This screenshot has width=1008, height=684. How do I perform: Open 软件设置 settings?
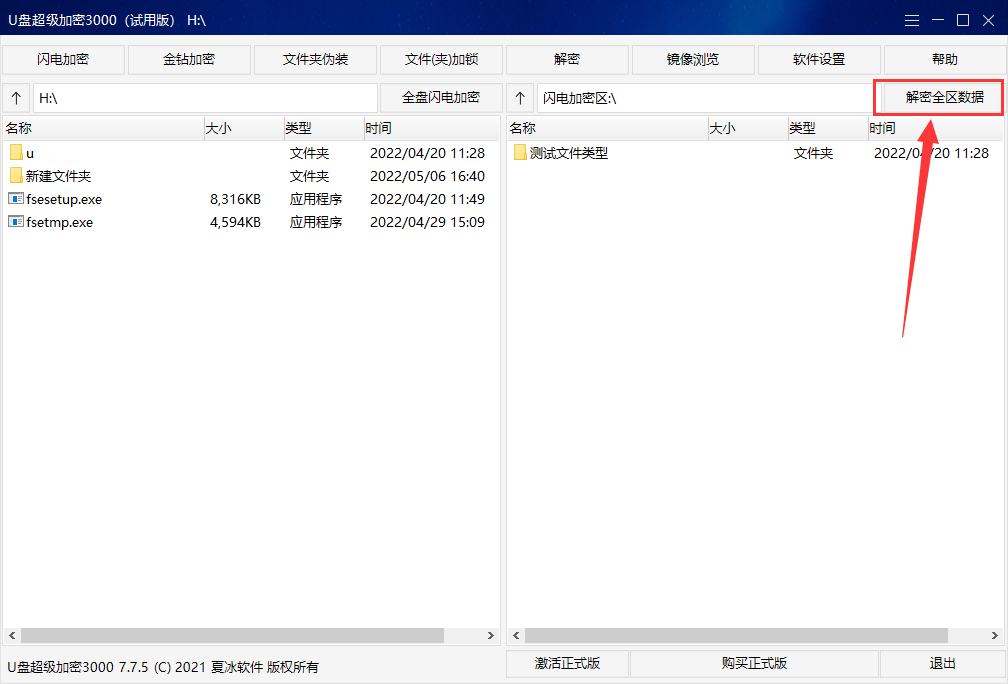pos(819,60)
